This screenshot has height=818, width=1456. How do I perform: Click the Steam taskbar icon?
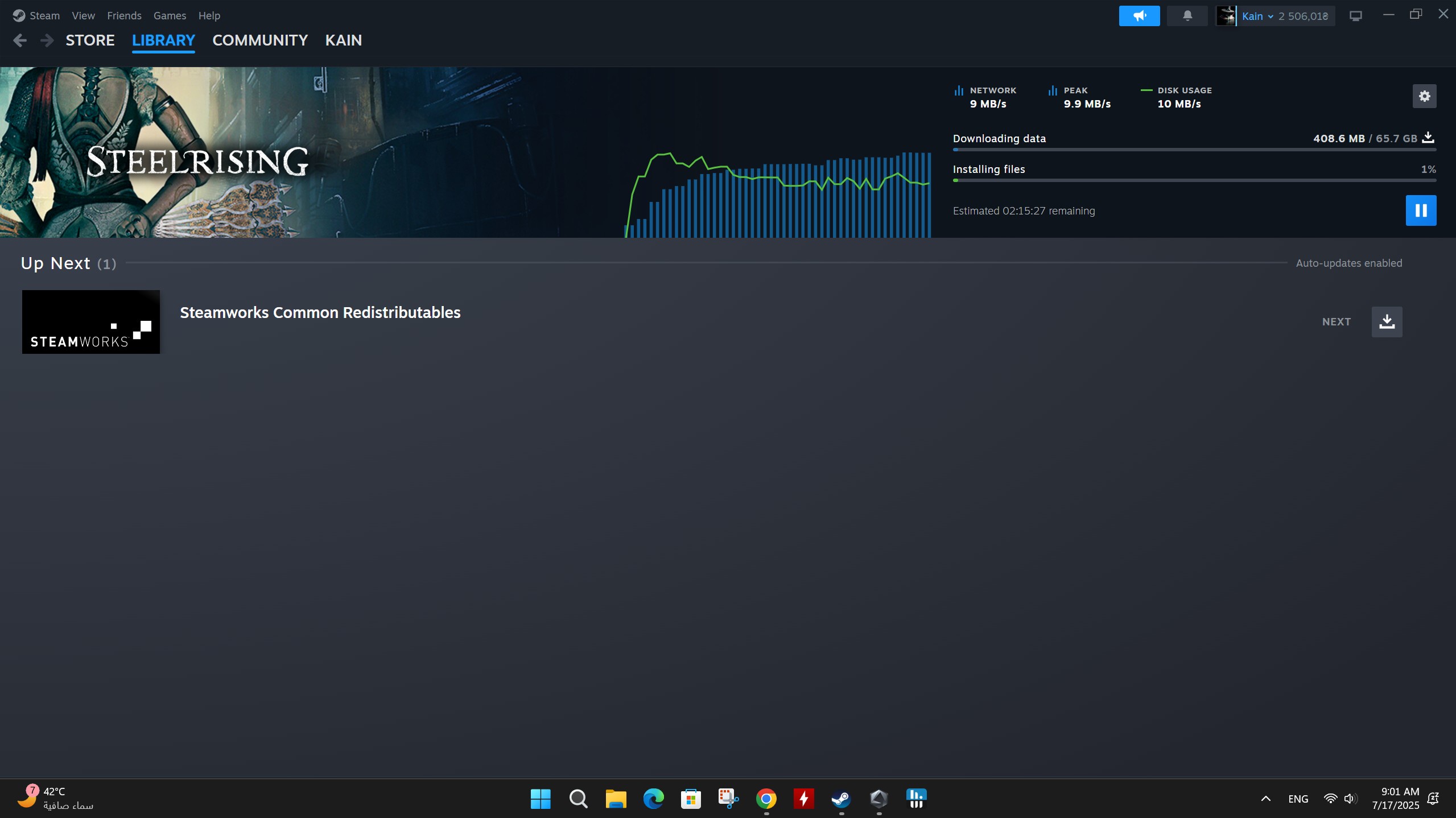click(x=841, y=799)
